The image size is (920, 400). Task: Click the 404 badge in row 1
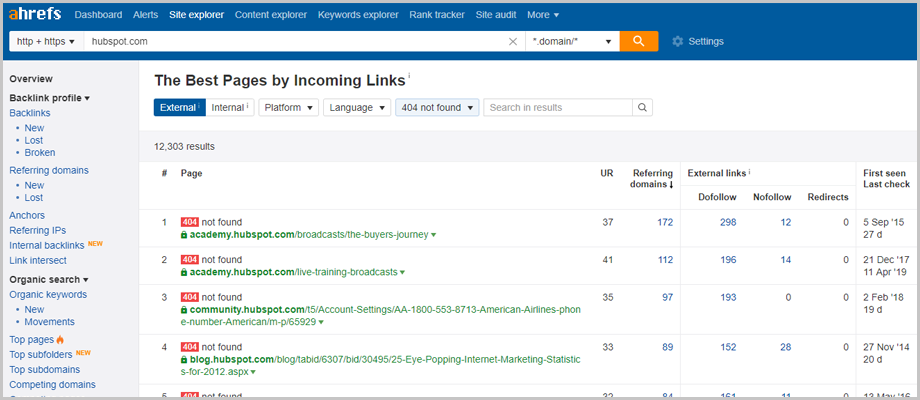click(x=190, y=222)
